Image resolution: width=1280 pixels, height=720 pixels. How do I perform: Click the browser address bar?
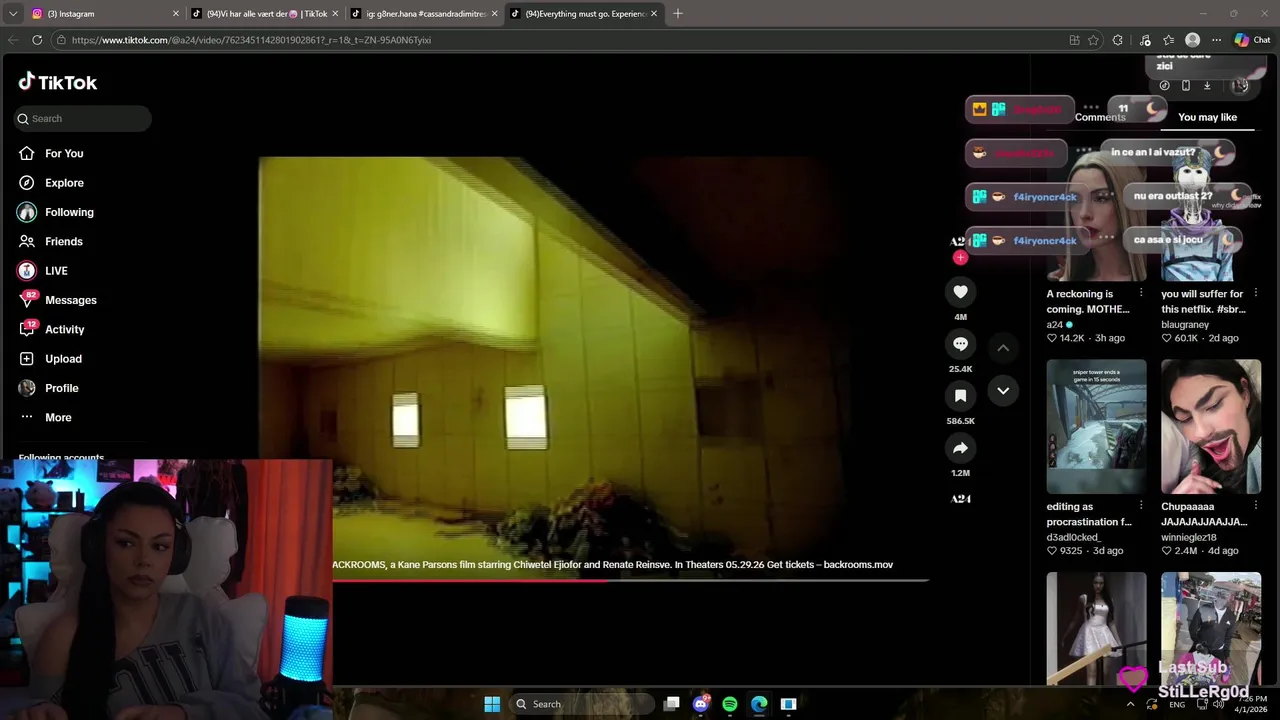pyautogui.click(x=560, y=40)
